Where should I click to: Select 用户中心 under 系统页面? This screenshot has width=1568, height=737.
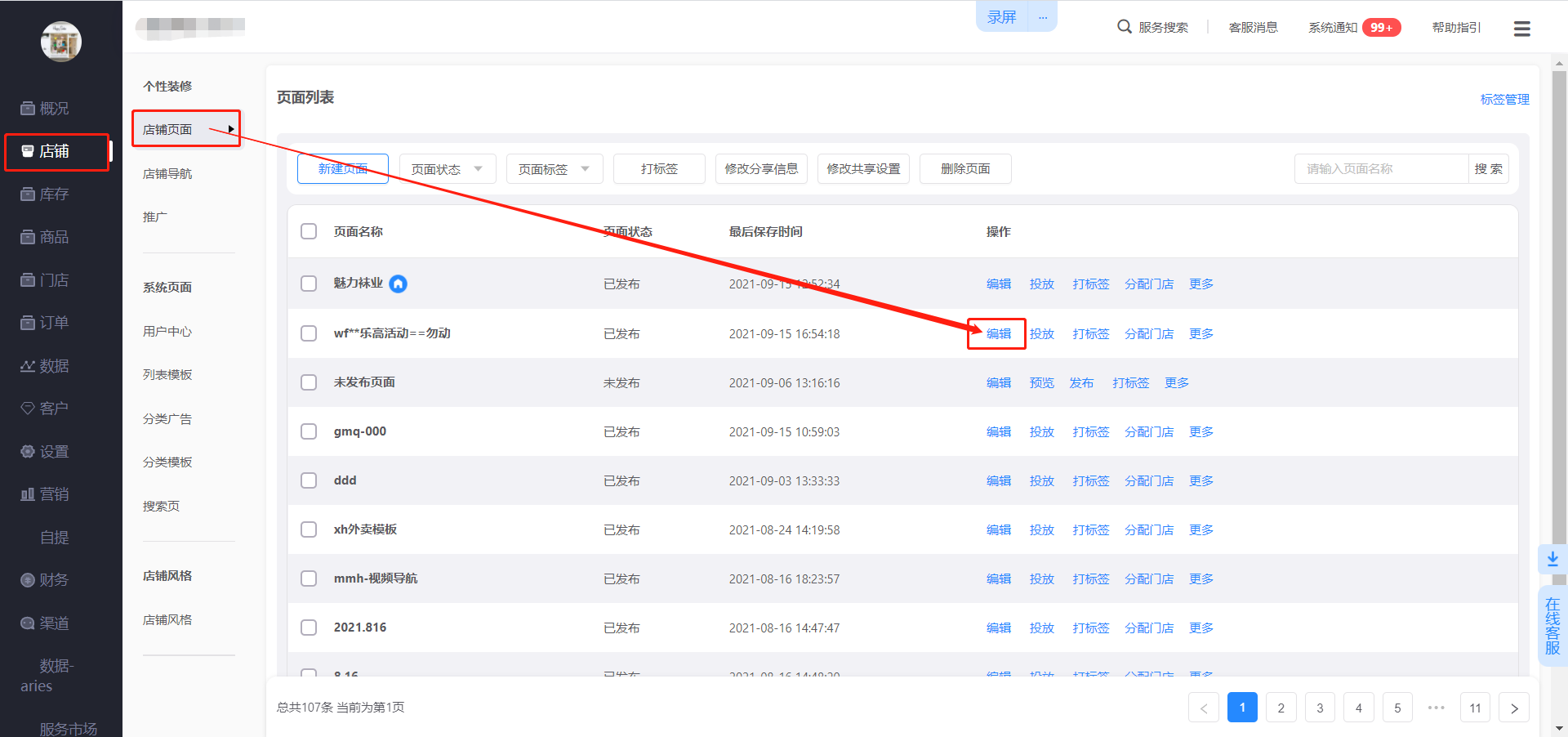(x=167, y=331)
